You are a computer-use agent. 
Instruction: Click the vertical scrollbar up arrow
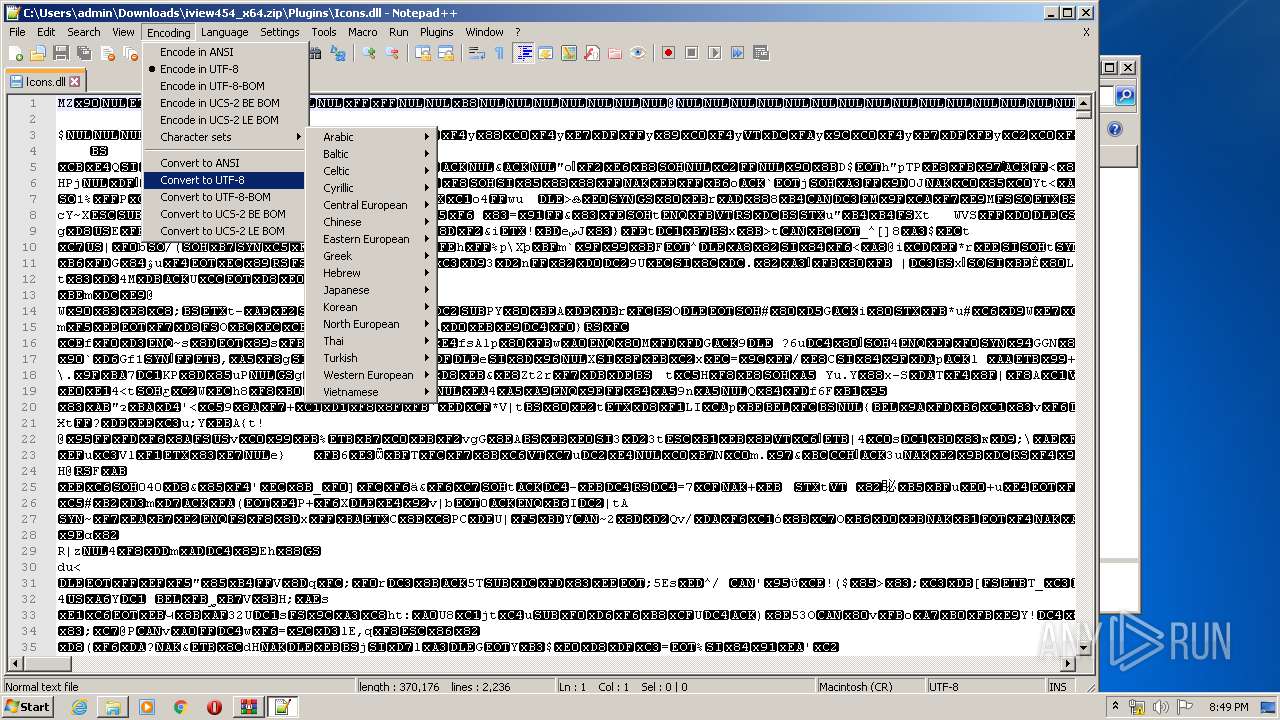(1086, 102)
